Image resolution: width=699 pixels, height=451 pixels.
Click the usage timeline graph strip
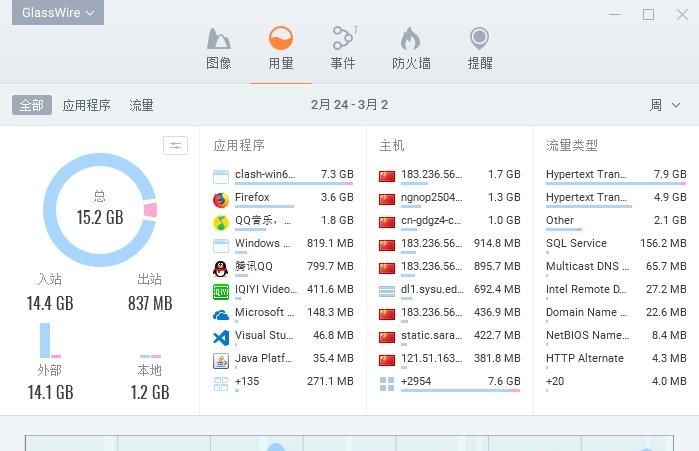pos(350,443)
